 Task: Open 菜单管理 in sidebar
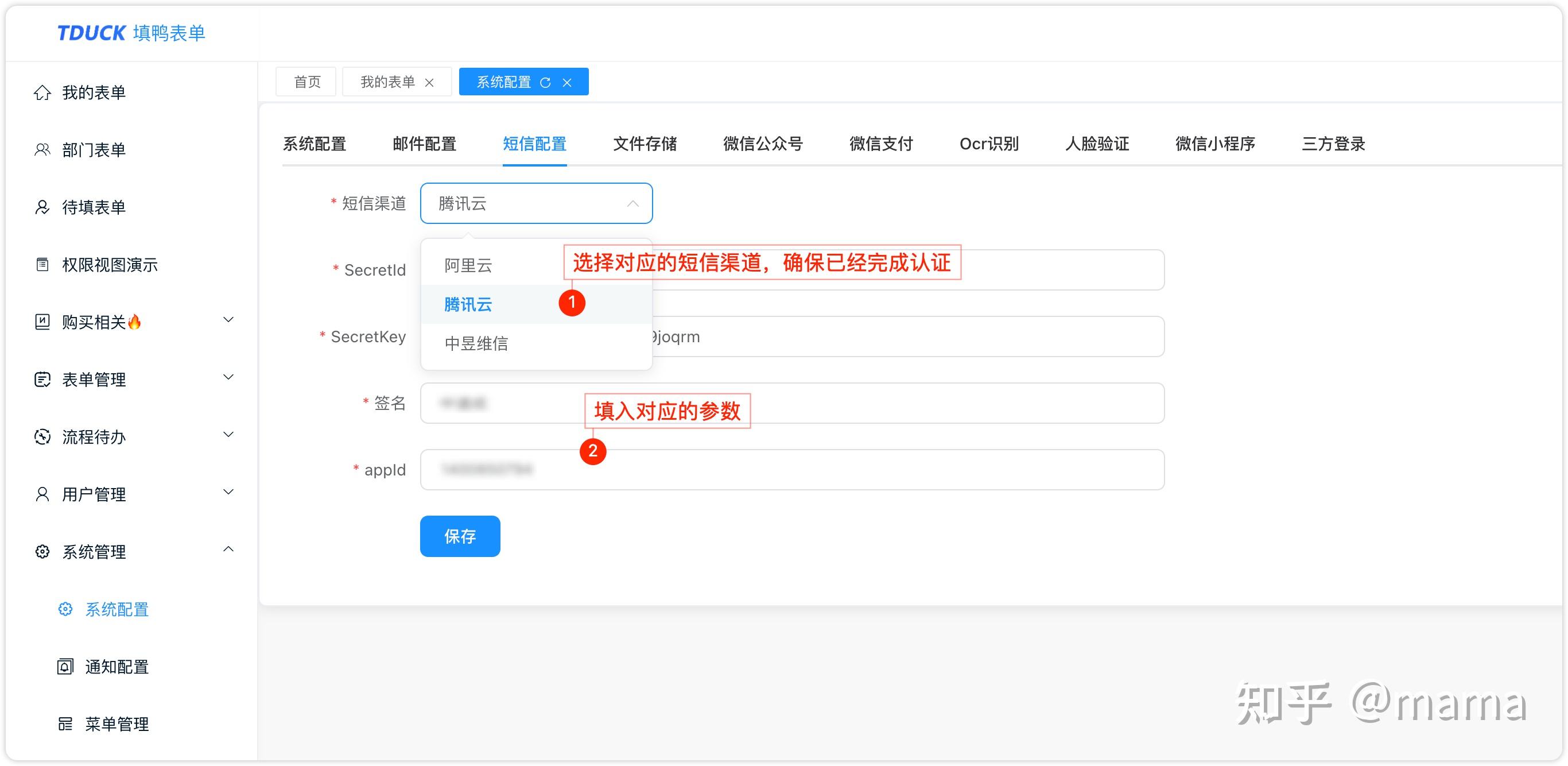[117, 724]
